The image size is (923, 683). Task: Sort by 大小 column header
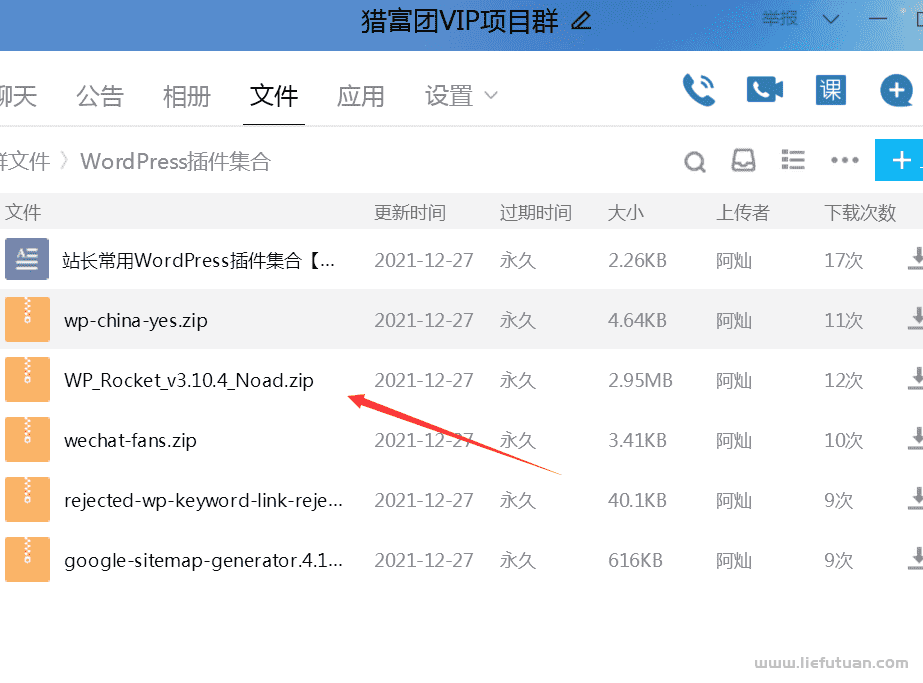(x=625, y=212)
